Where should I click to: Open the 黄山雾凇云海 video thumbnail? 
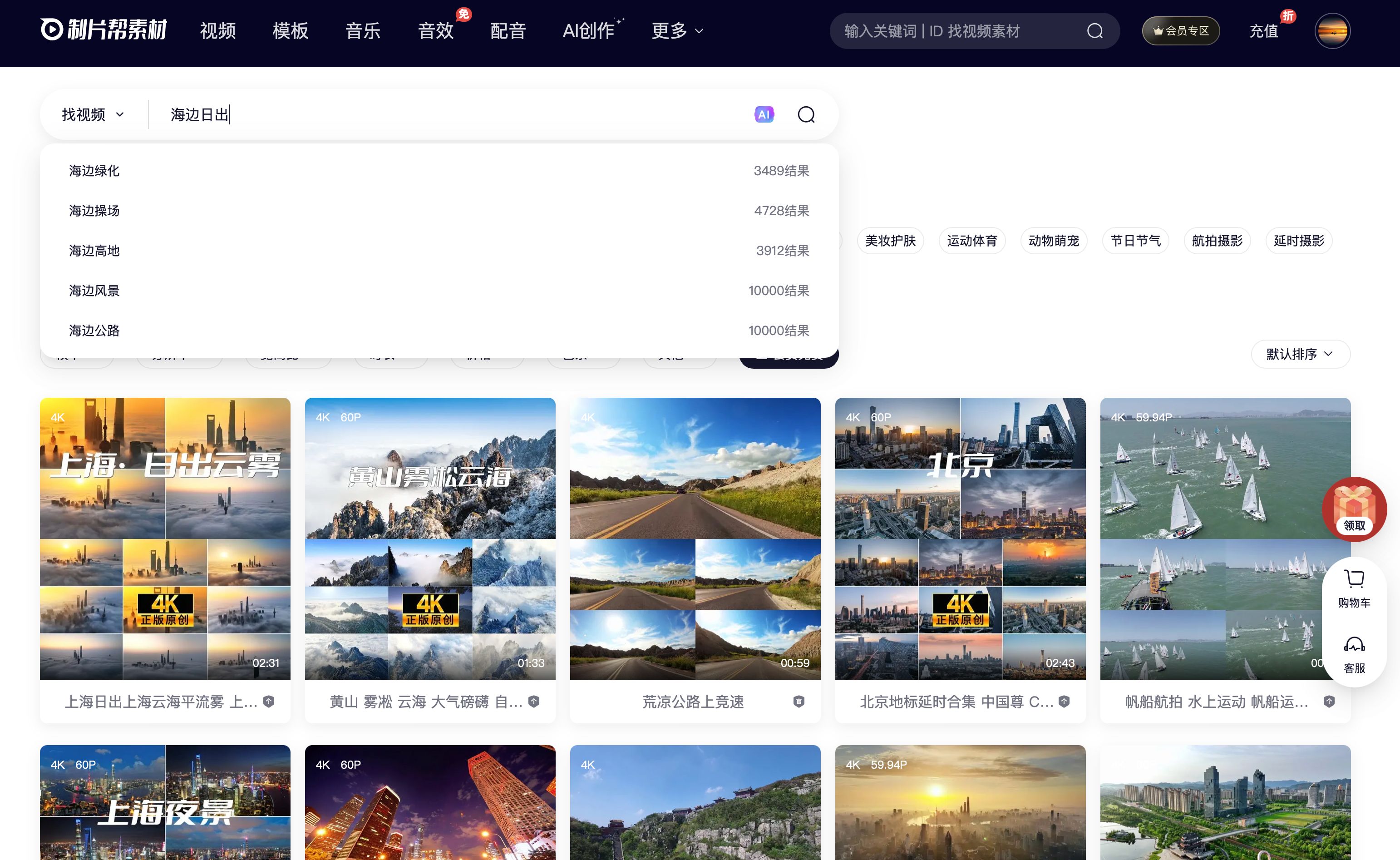pos(430,538)
